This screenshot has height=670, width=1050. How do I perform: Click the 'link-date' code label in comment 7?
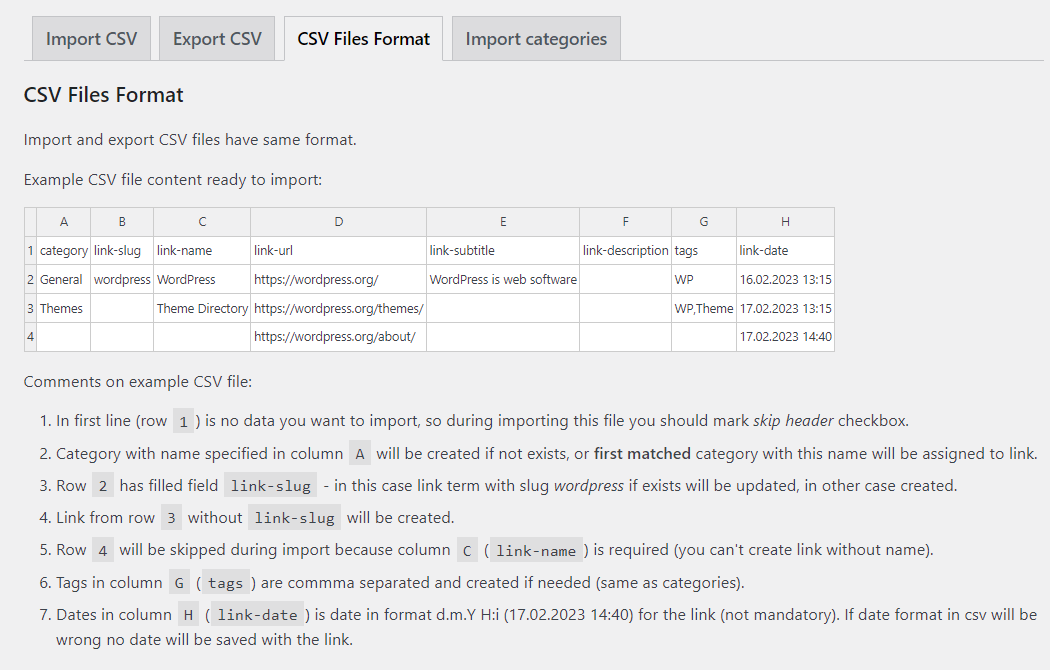(257, 615)
